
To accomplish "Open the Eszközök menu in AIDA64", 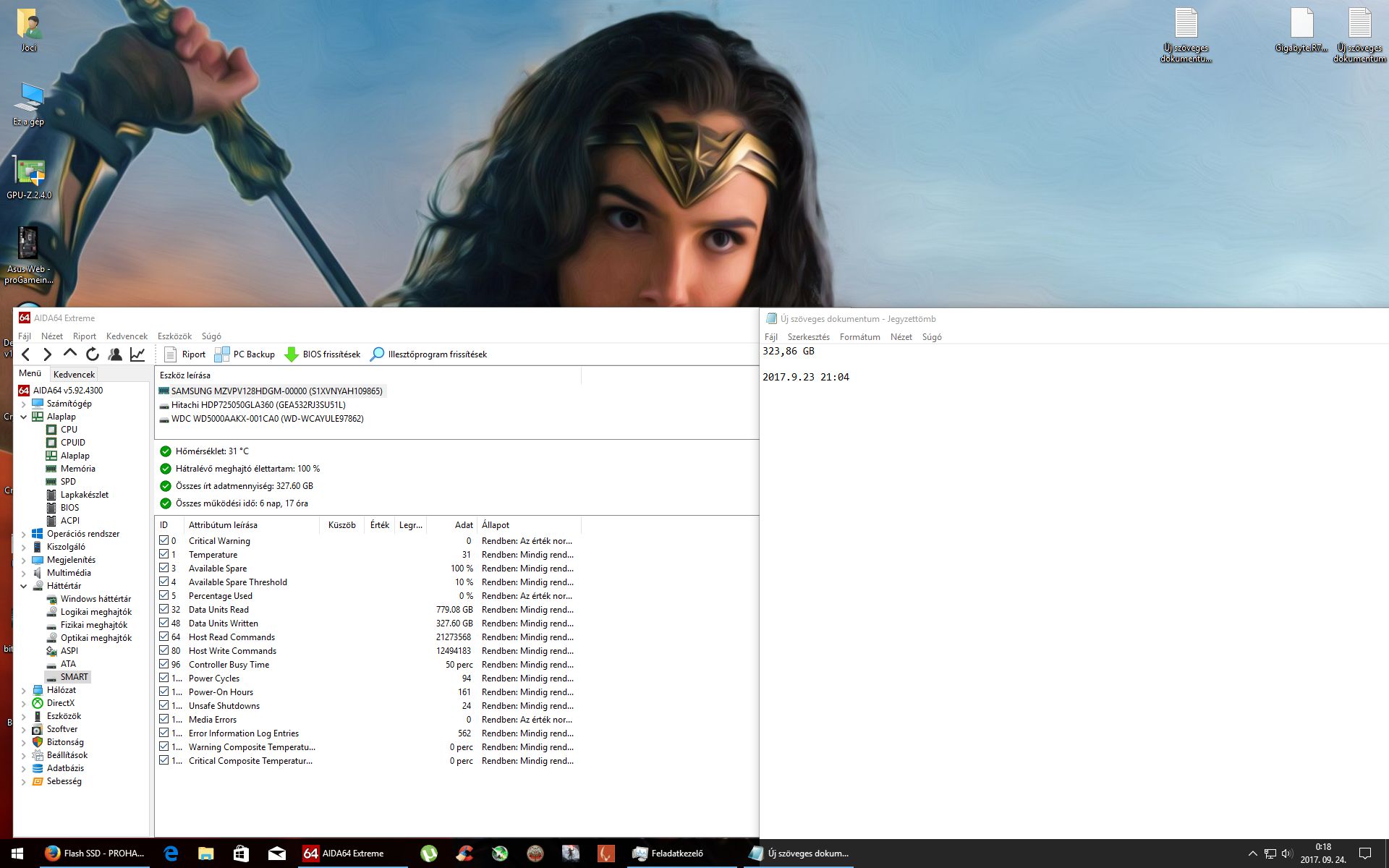I will coord(174,336).
